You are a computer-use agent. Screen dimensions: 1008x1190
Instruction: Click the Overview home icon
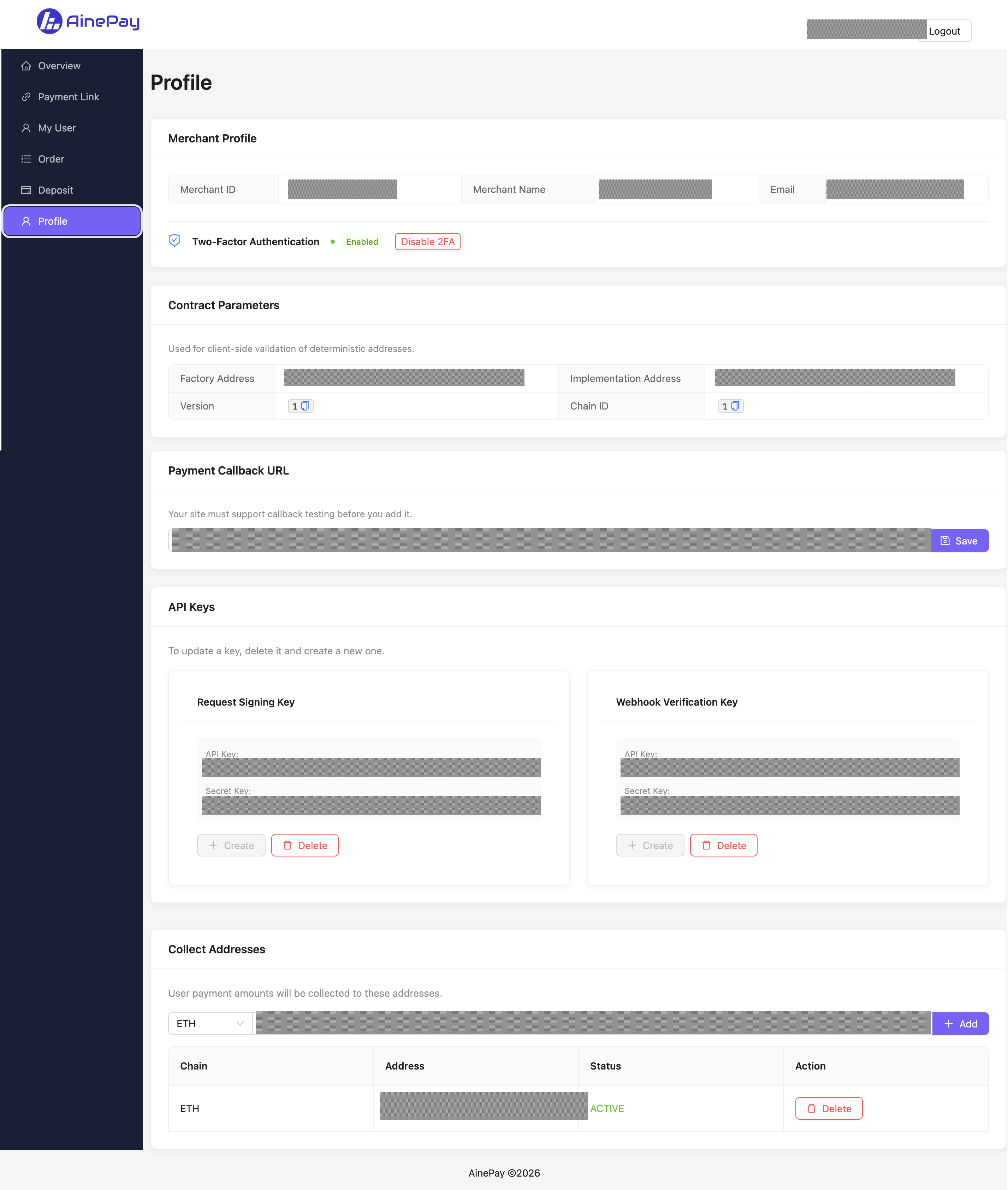(x=26, y=66)
